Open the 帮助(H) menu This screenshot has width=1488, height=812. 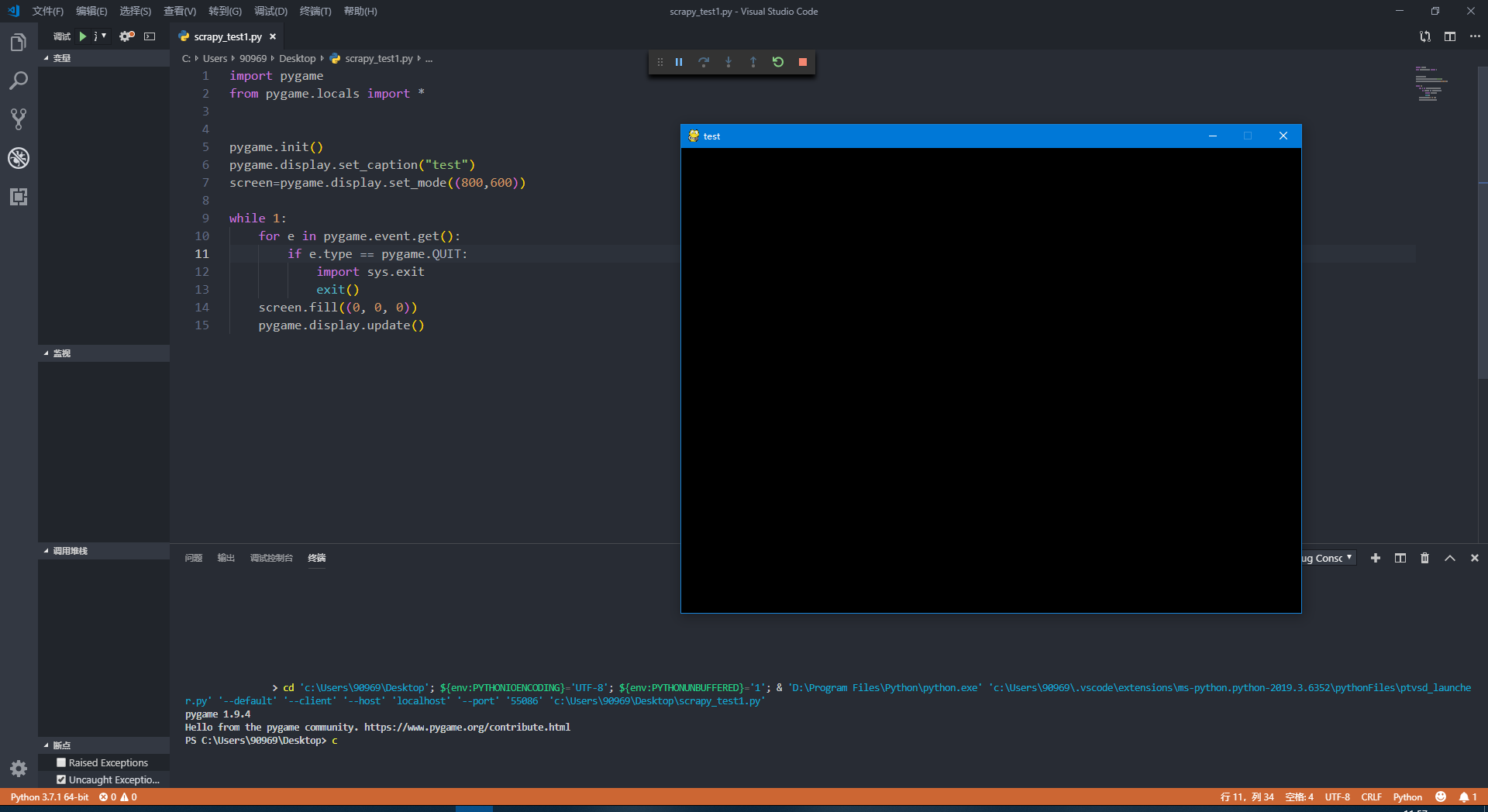click(x=360, y=11)
